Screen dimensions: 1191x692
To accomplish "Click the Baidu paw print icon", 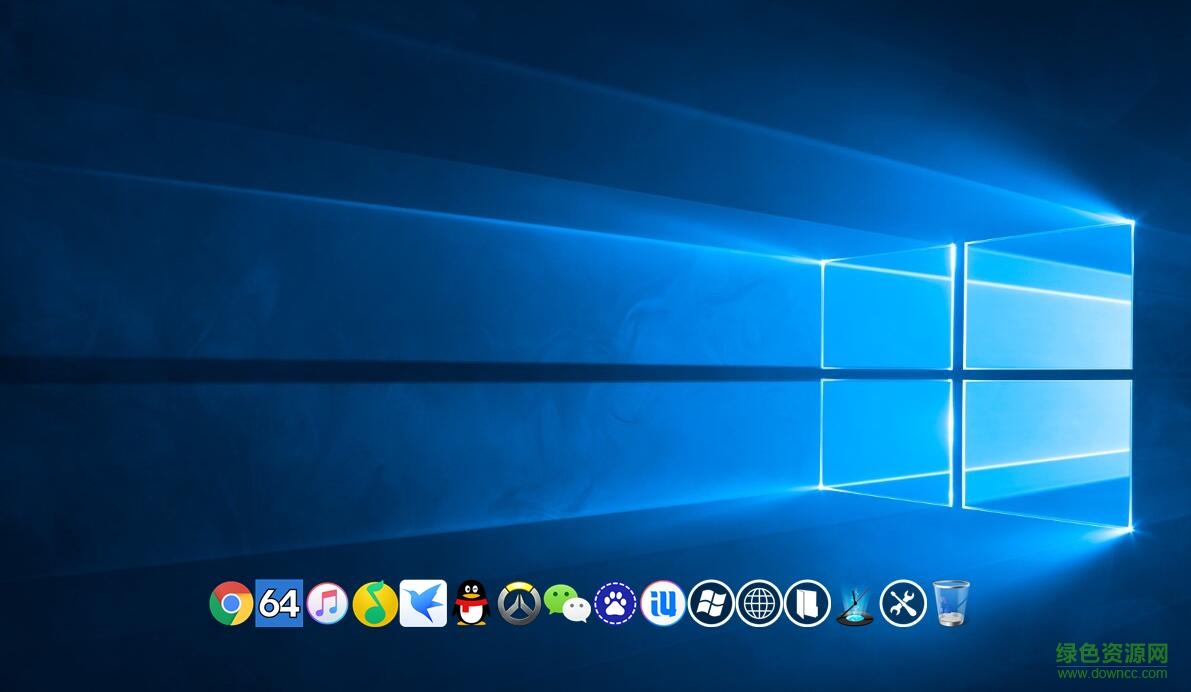I will click(615, 604).
